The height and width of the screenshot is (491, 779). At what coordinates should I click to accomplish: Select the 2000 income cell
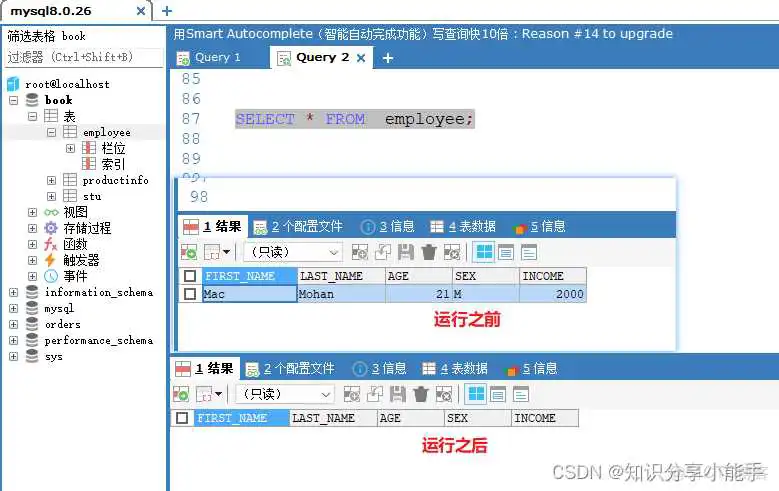552,294
